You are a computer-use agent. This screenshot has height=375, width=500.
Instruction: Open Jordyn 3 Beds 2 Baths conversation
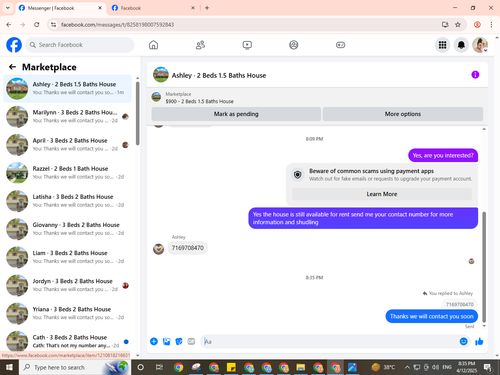pyautogui.click(x=68, y=285)
